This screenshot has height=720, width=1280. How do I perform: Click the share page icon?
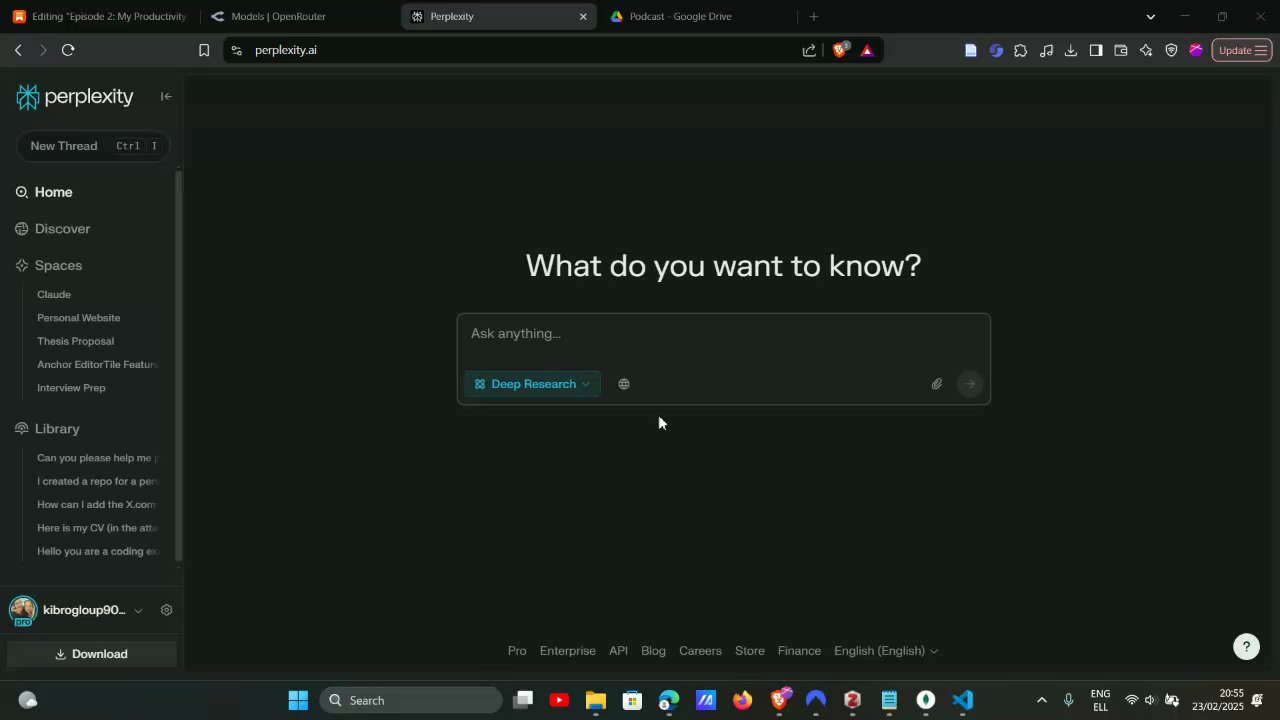(809, 50)
